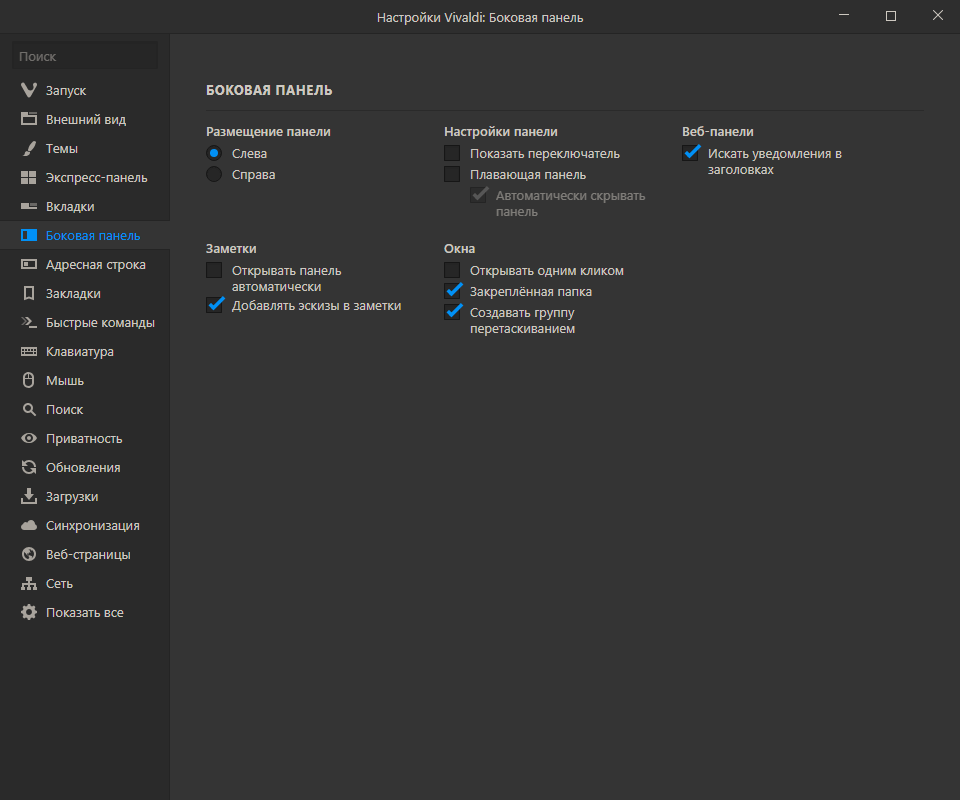Enable Открывать одним кликом checkbox

pyautogui.click(x=452, y=270)
